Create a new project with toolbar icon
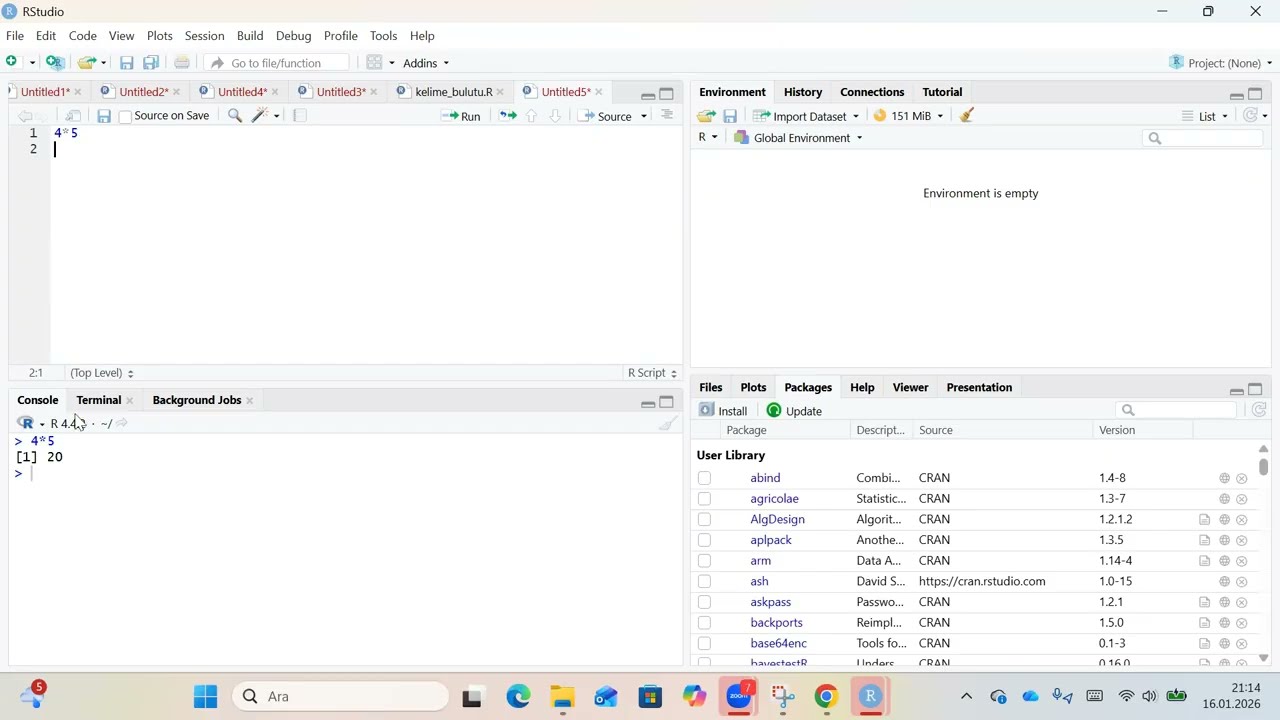Screen dimensions: 1280x720 click(x=55, y=63)
